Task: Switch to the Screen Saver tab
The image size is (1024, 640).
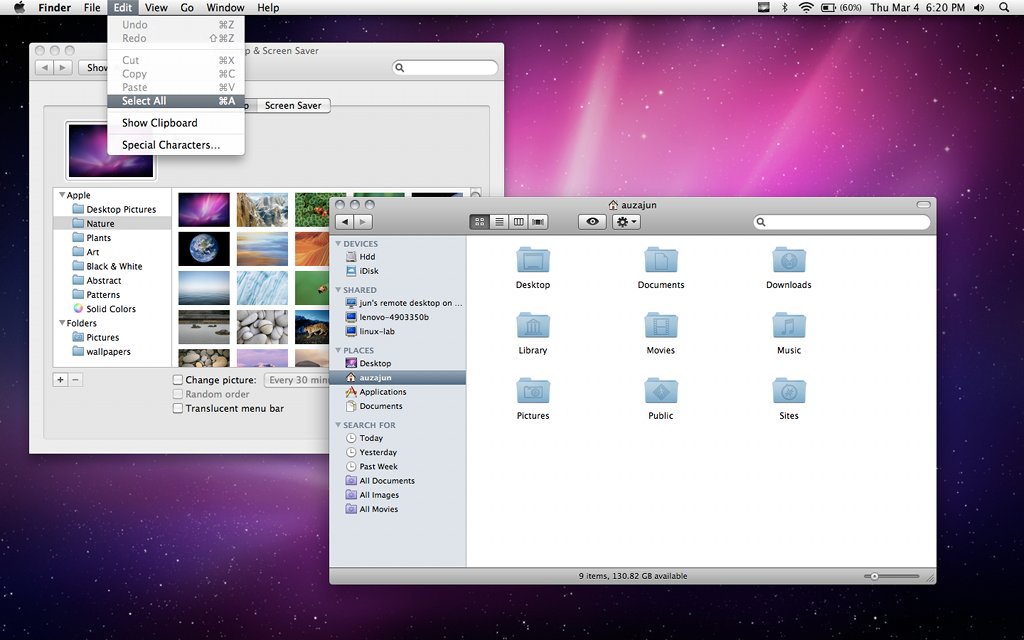Action: 293,105
